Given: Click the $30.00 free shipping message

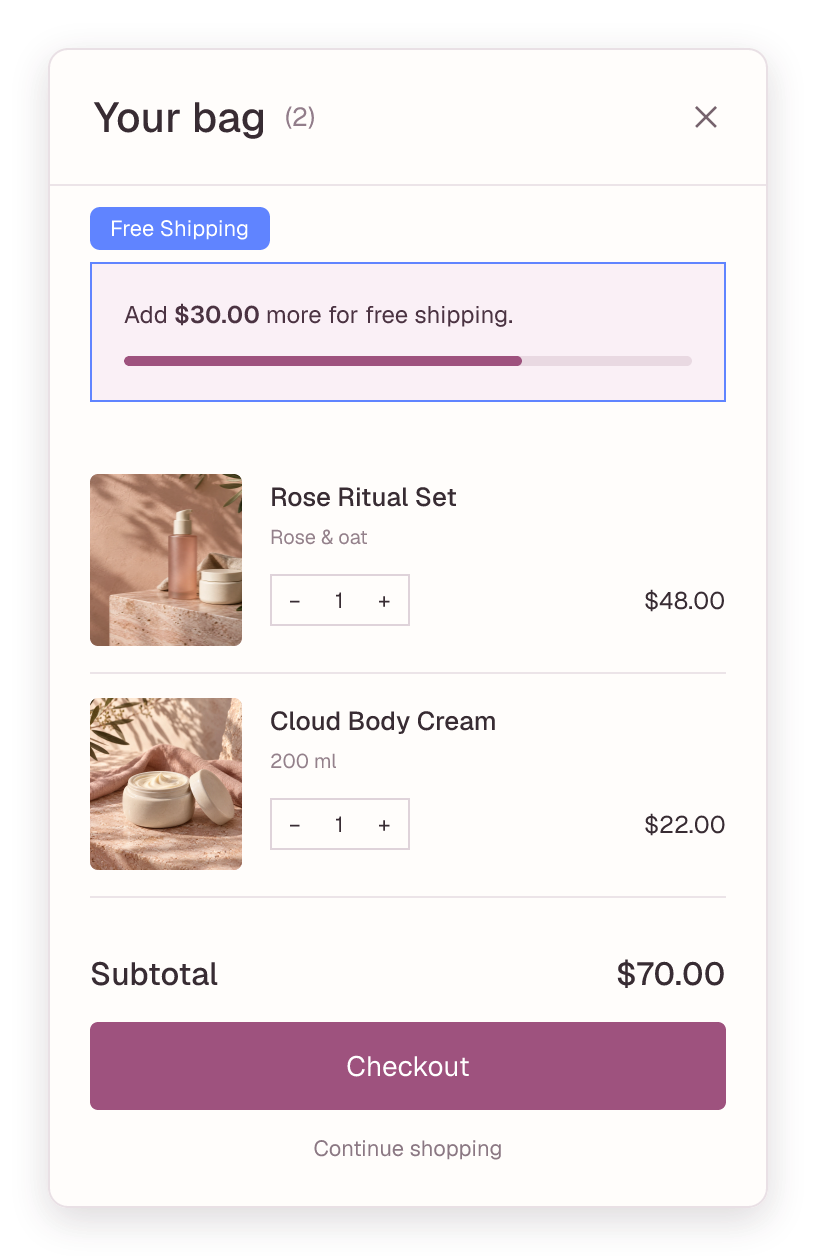Looking at the screenshot, I should click(x=318, y=315).
